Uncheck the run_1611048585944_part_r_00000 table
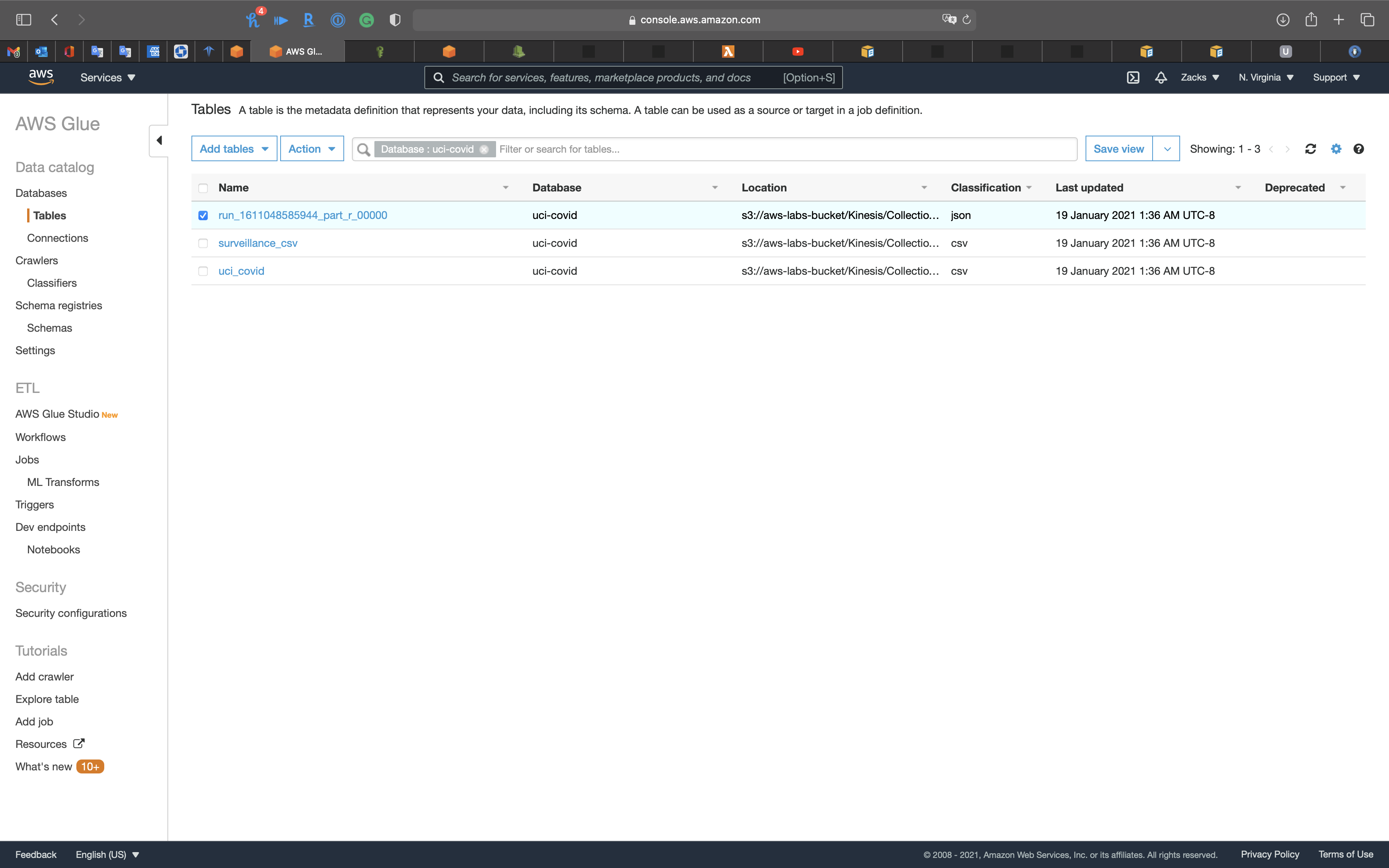Viewport: 1389px width, 868px height. coord(203,215)
